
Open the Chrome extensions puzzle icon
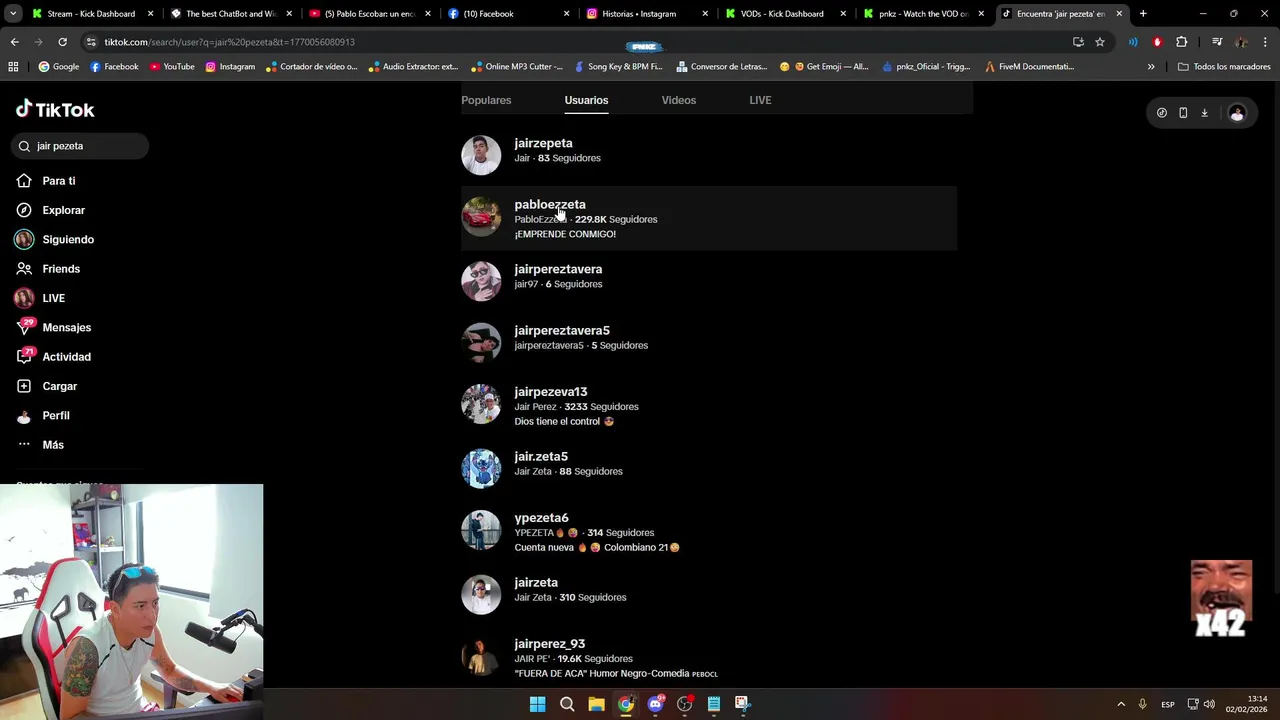[x=1181, y=42]
